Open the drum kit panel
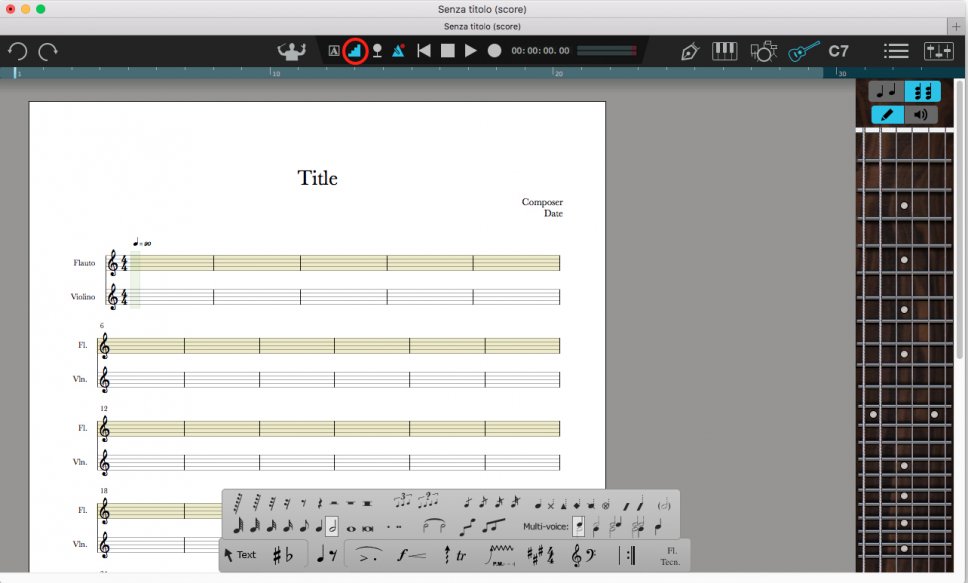The image size is (968, 583). (763, 51)
